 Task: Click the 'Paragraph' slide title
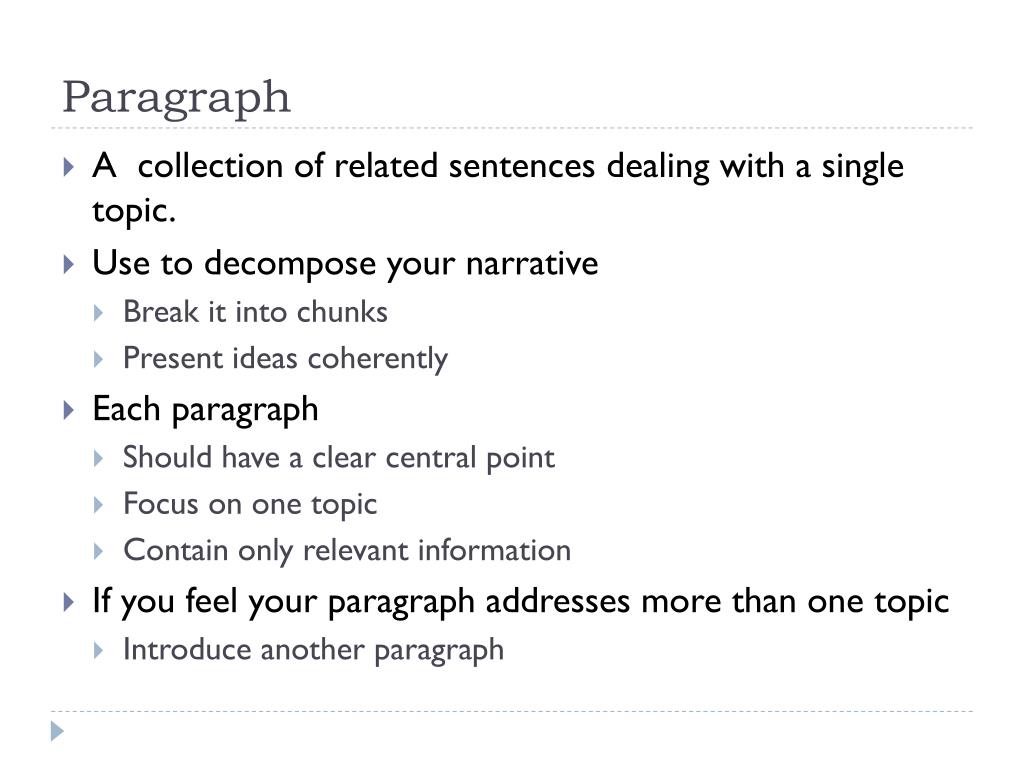(176, 99)
